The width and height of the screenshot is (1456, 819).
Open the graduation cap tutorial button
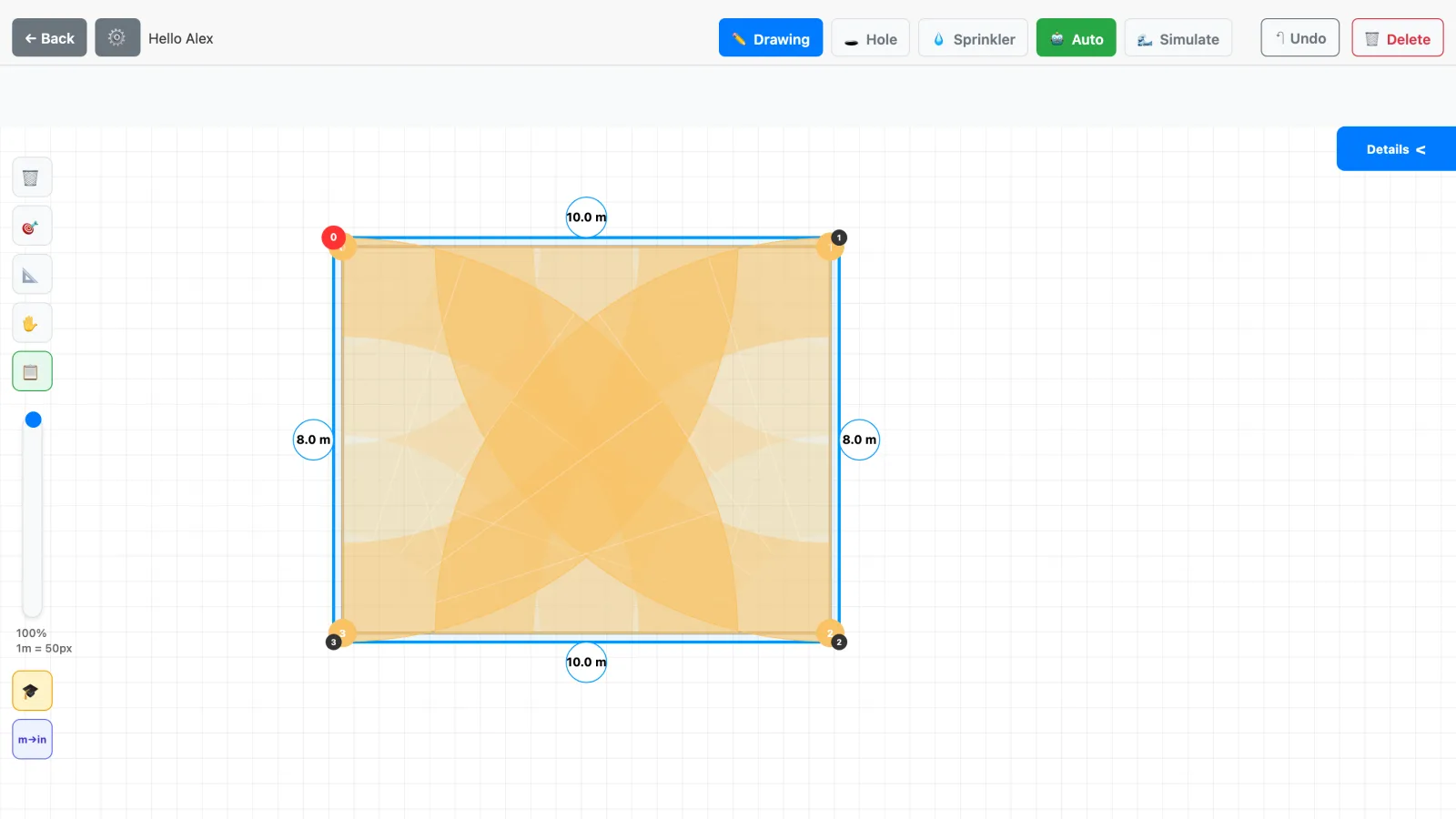pyautogui.click(x=32, y=691)
